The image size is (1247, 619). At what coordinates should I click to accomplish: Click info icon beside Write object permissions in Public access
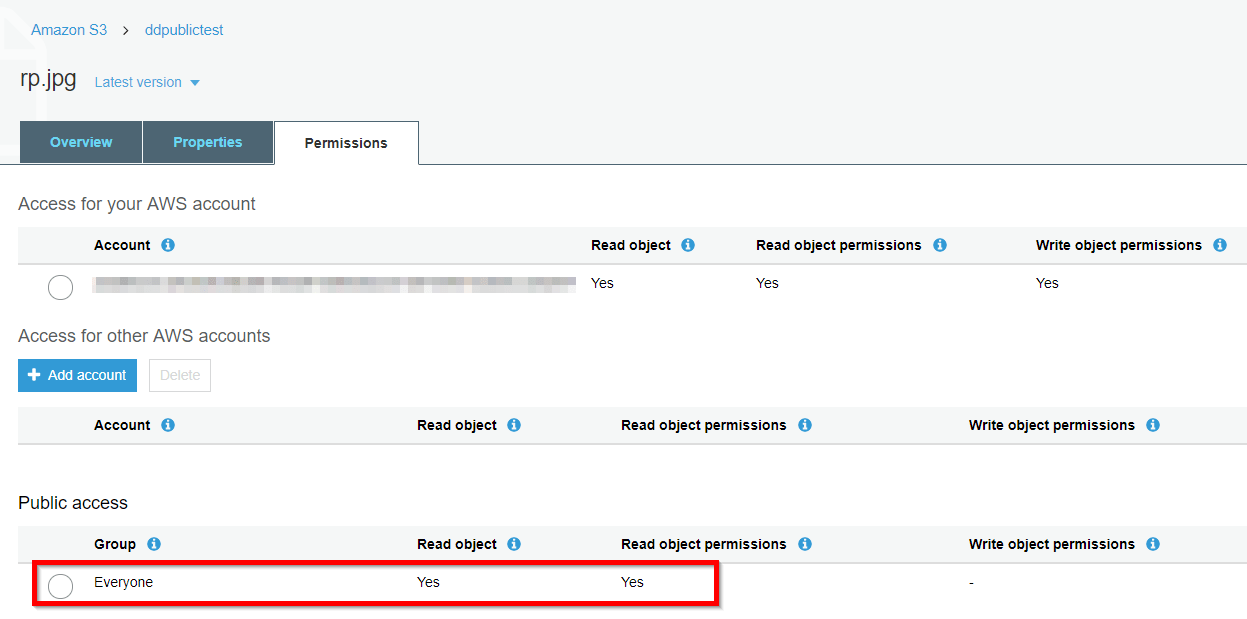[1153, 544]
